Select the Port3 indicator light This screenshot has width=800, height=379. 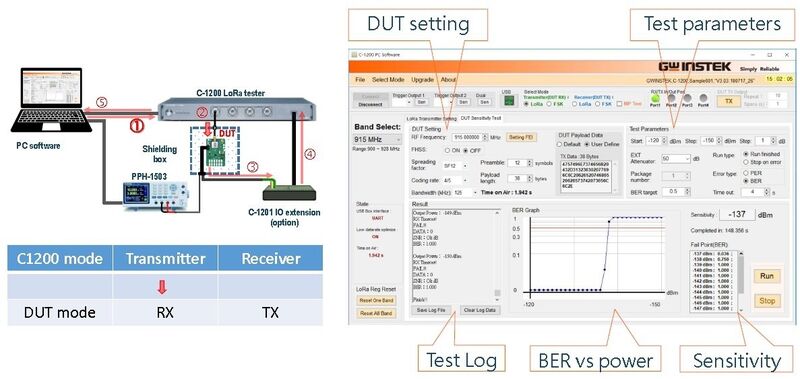tap(688, 98)
